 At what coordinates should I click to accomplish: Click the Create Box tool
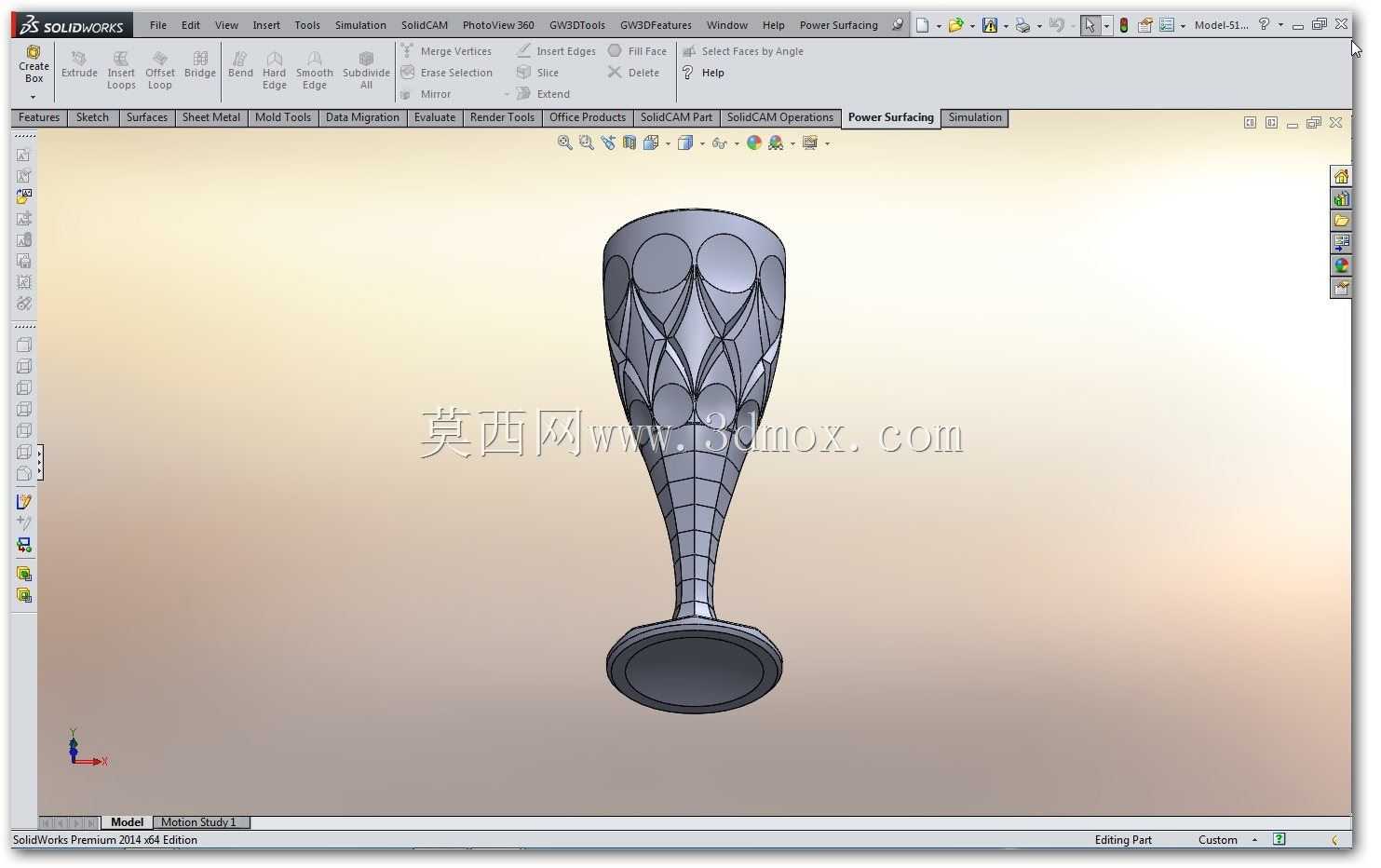[x=34, y=65]
